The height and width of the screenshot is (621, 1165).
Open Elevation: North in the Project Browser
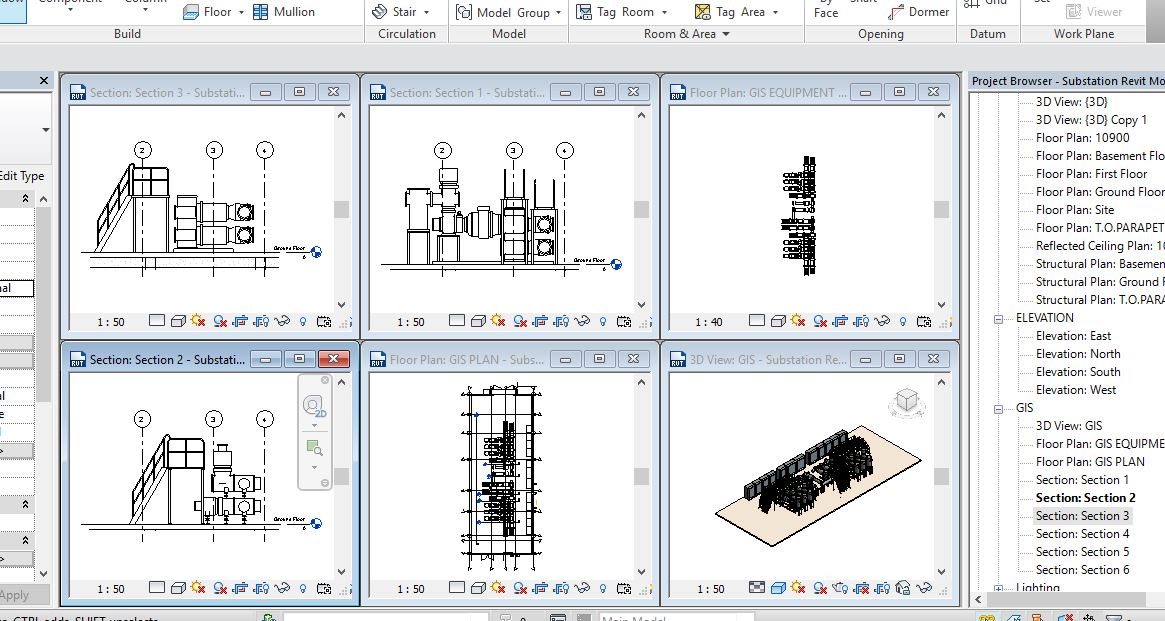[x=1077, y=354]
